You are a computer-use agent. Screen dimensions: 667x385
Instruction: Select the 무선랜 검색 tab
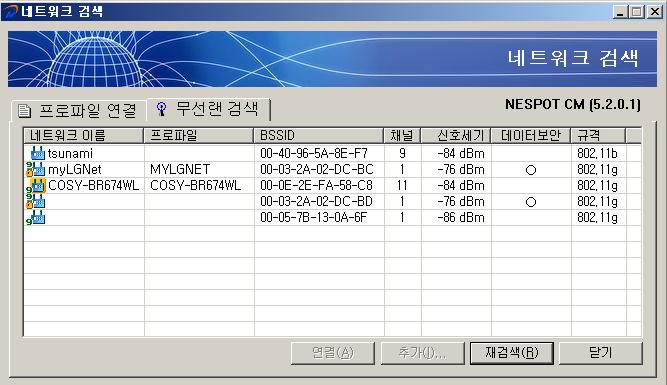click(208, 109)
